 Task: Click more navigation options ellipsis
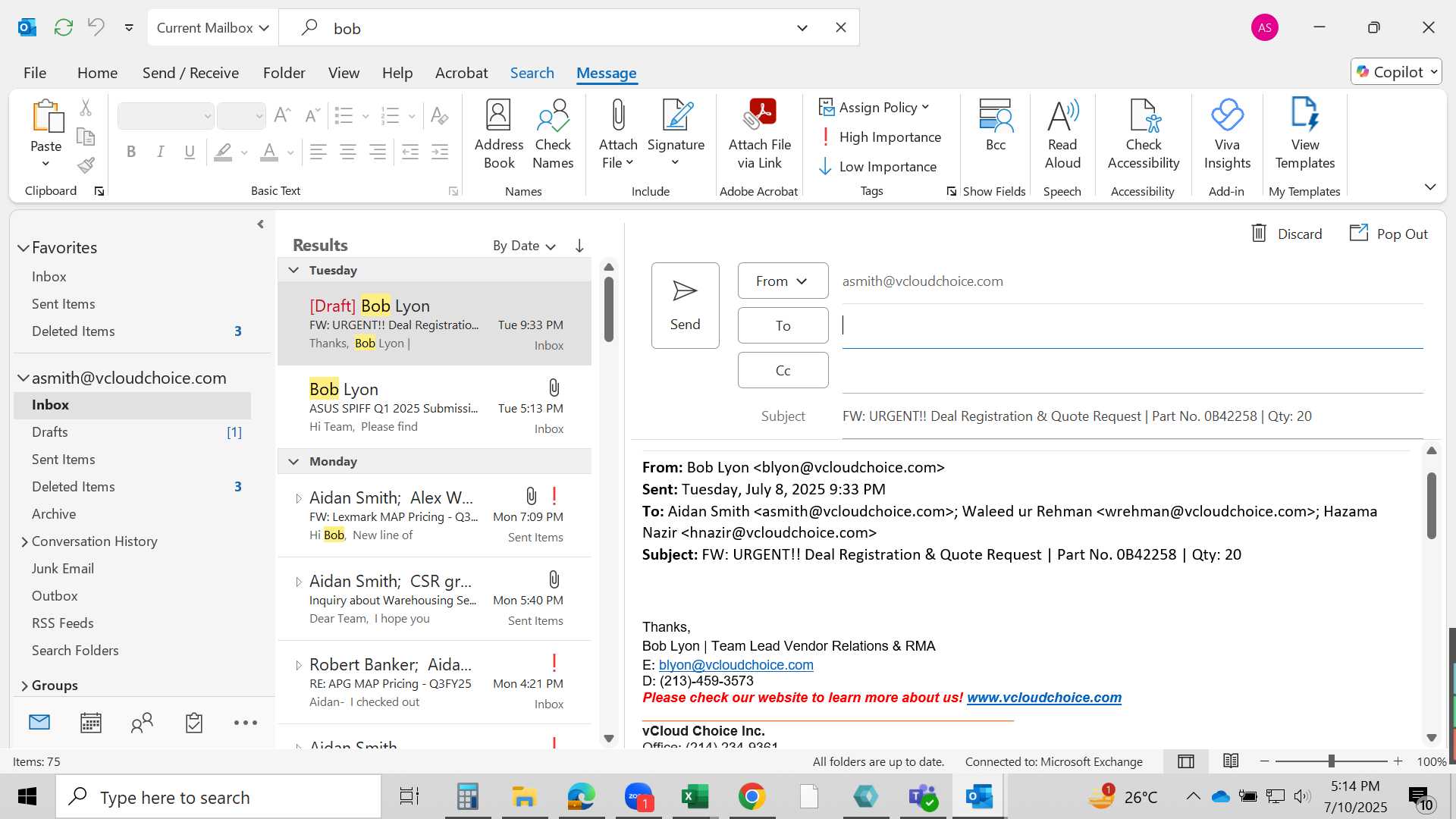point(246,723)
